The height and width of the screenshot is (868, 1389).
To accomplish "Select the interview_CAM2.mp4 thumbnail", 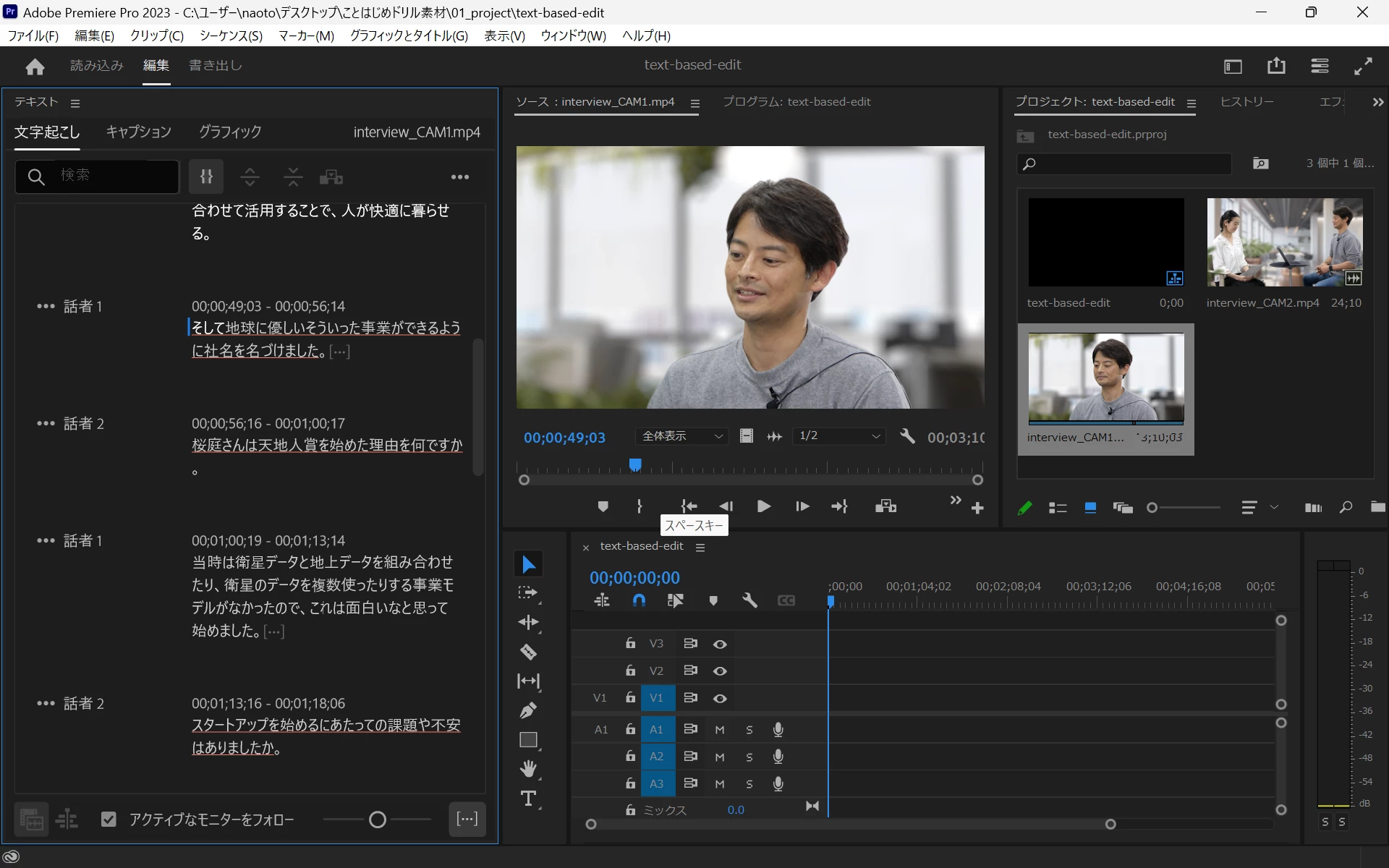I will (1284, 242).
